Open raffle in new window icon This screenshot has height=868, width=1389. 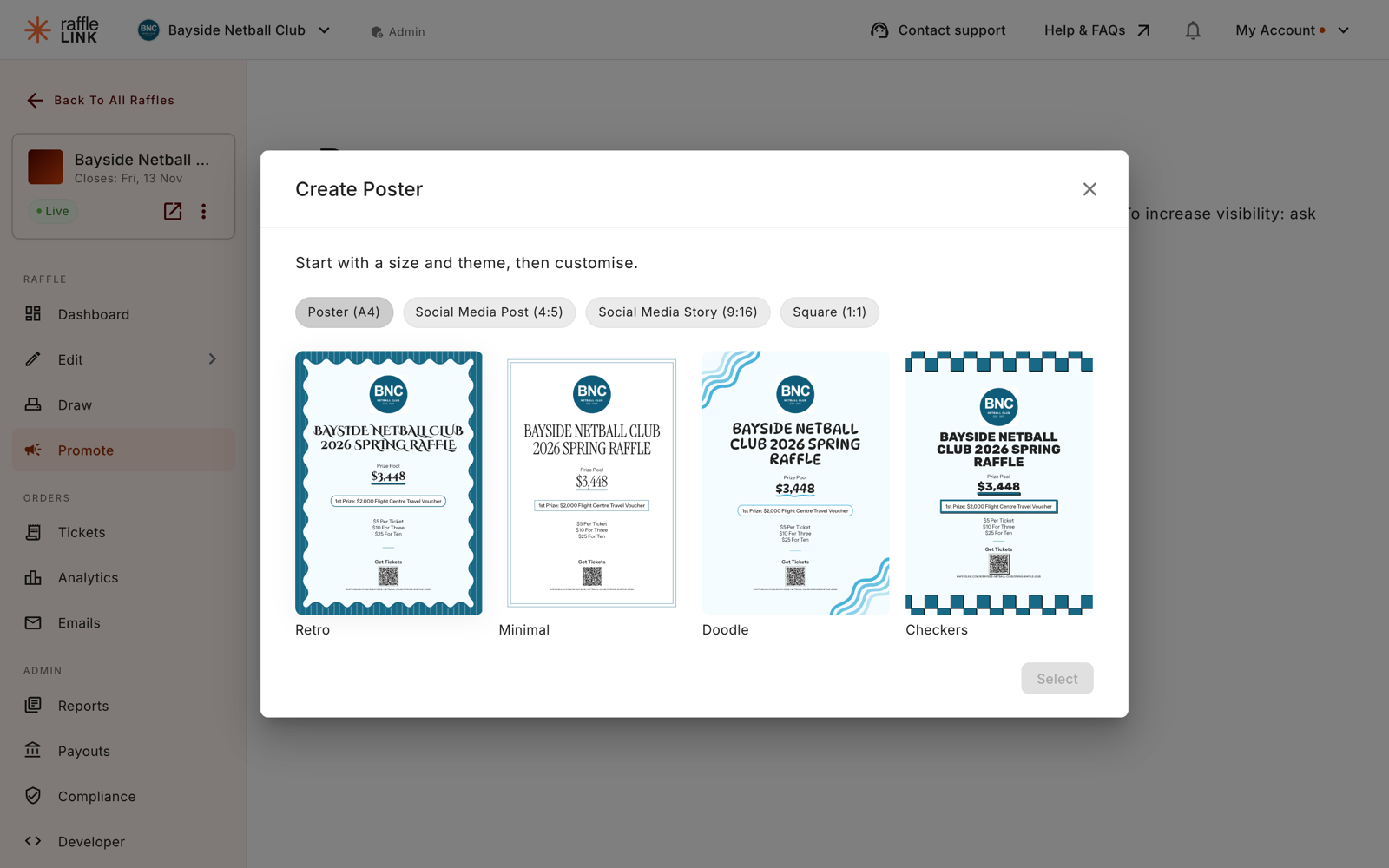point(173,211)
